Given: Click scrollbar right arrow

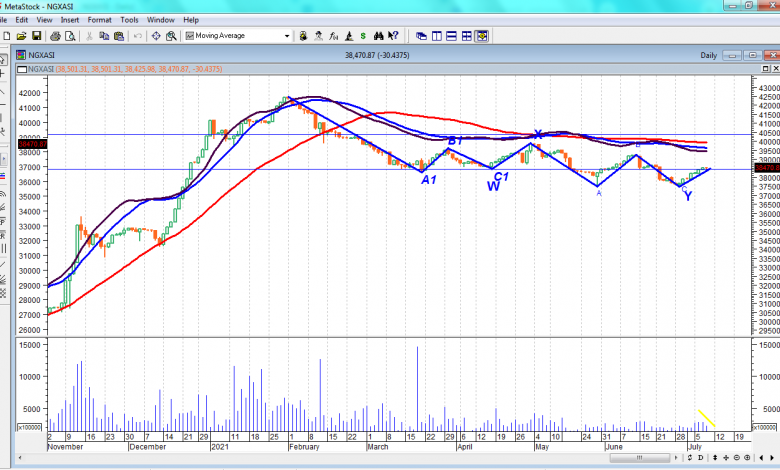Looking at the screenshot, I should tap(676, 458).
